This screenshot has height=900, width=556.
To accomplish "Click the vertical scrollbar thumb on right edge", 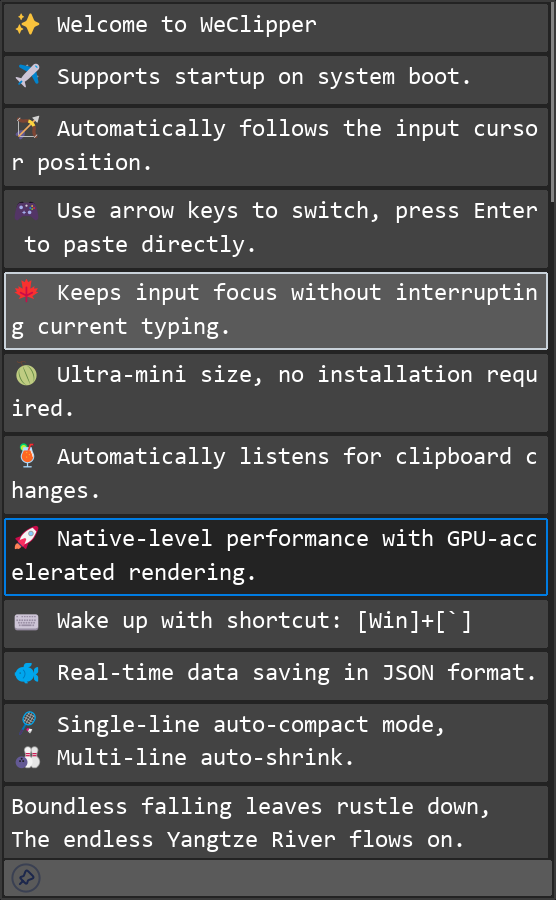I will [x=553, y=103].
